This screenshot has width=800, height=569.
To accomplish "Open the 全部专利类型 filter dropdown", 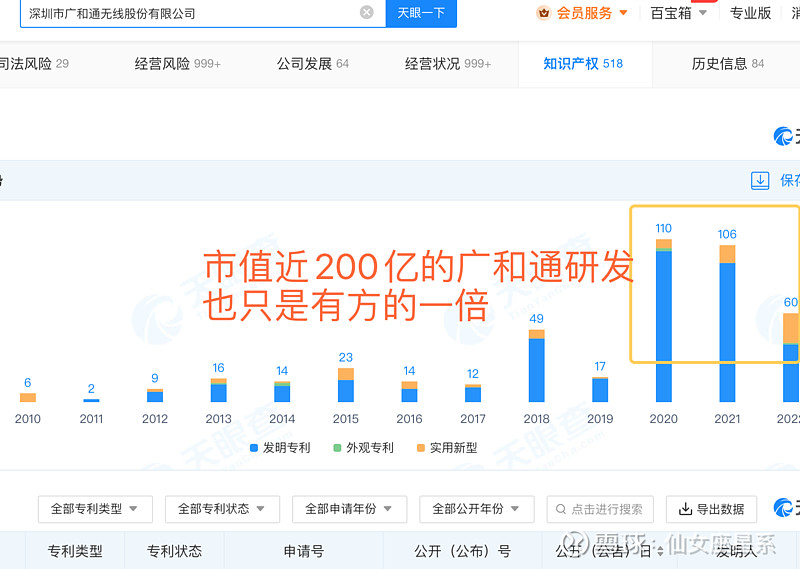I will pyautogui.click(x=95, y=509).
